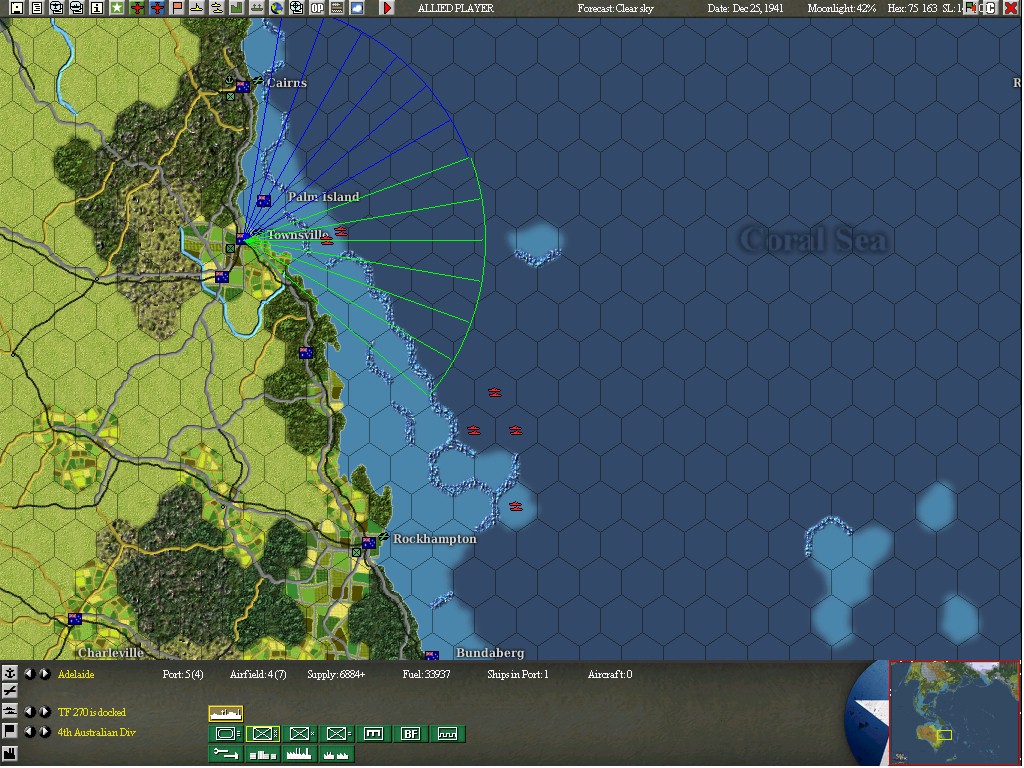The height and width of the screenshot is (768, 1024).
Task: Click the minimap world overview
Action: point(954,712)
